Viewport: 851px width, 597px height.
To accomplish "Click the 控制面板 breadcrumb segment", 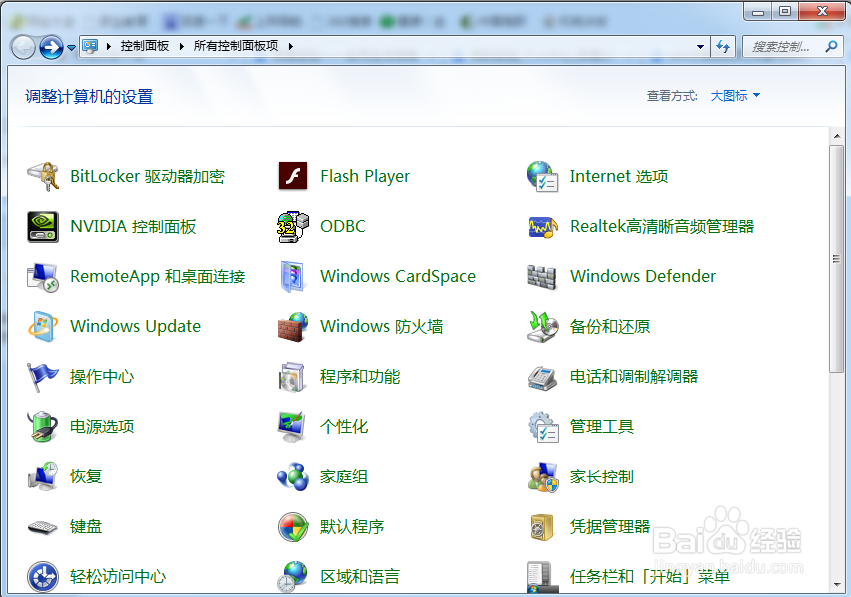I will 145,46.
